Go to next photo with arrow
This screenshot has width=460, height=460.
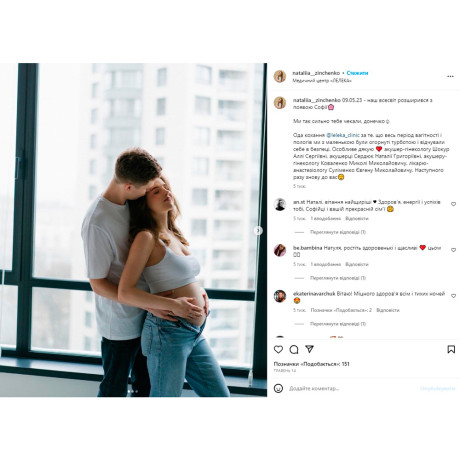[258, 230]
